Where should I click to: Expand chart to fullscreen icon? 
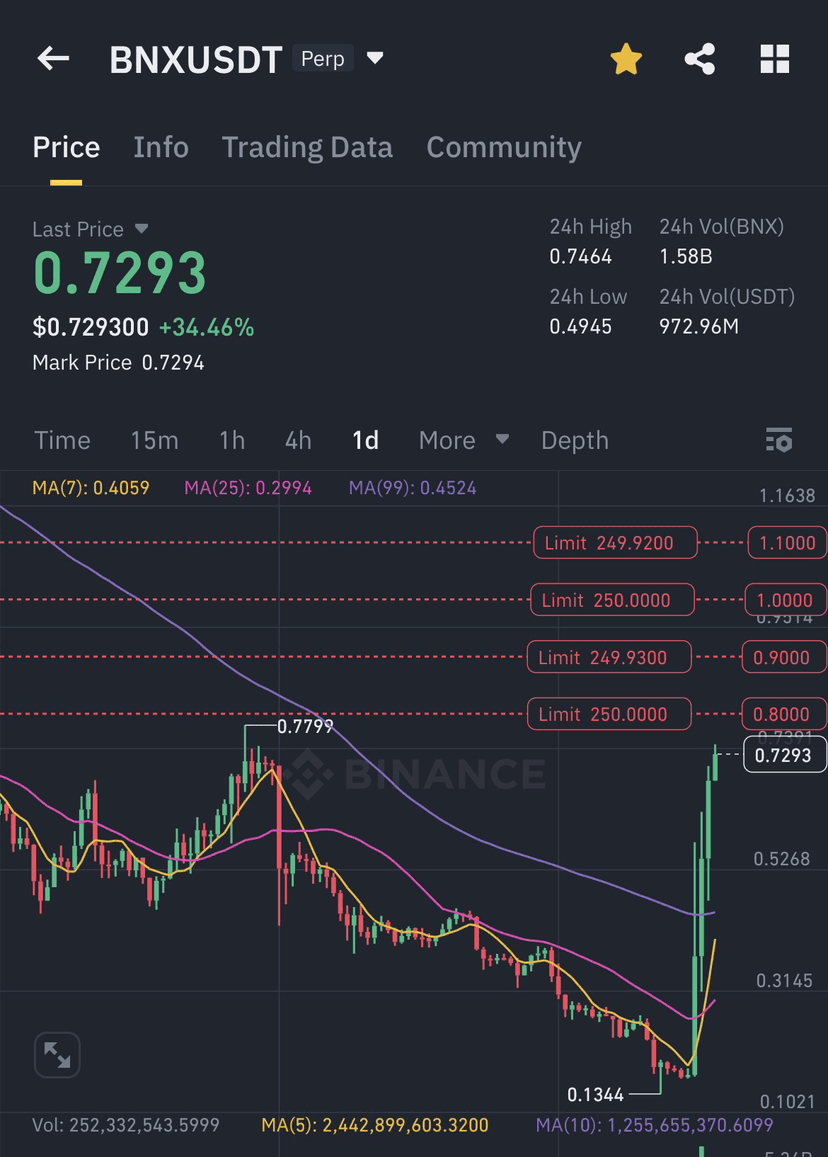pos(57,1054)
